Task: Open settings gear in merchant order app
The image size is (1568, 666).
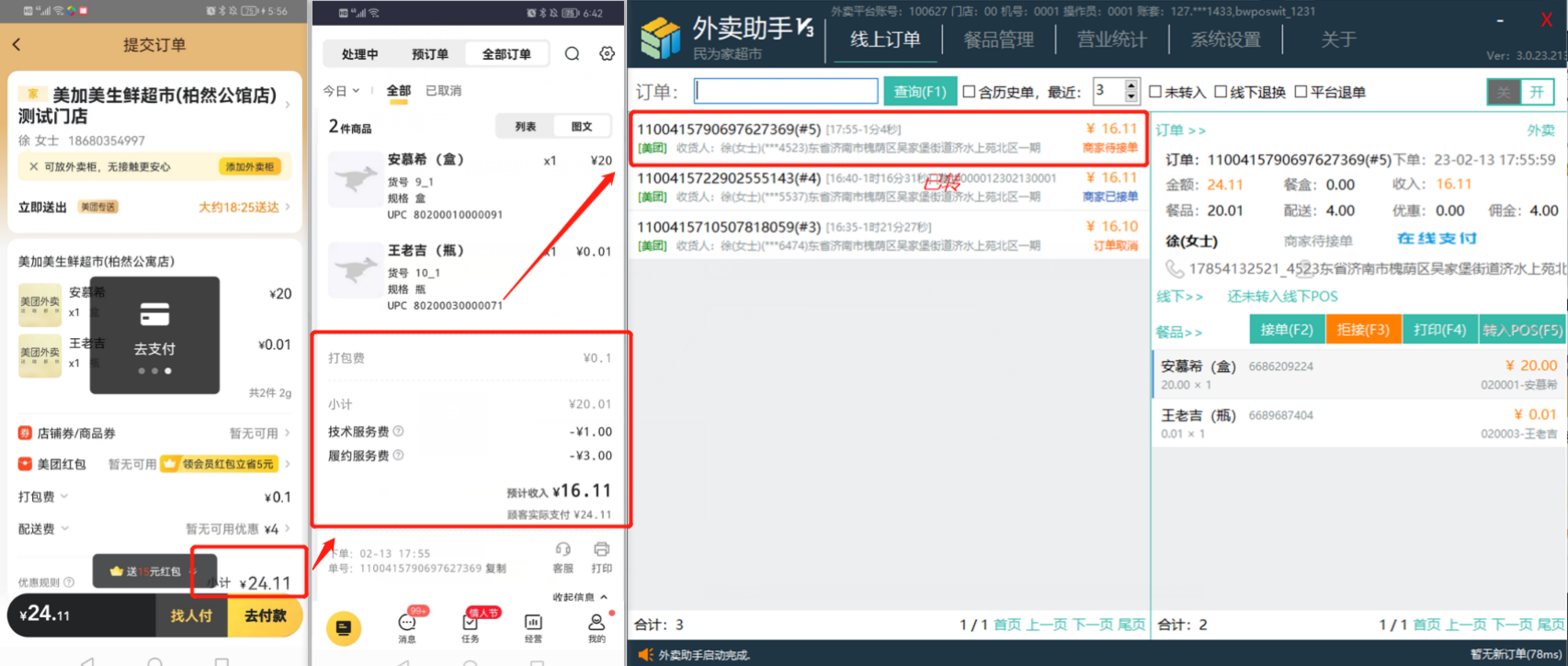Action: tap(607, 53)
